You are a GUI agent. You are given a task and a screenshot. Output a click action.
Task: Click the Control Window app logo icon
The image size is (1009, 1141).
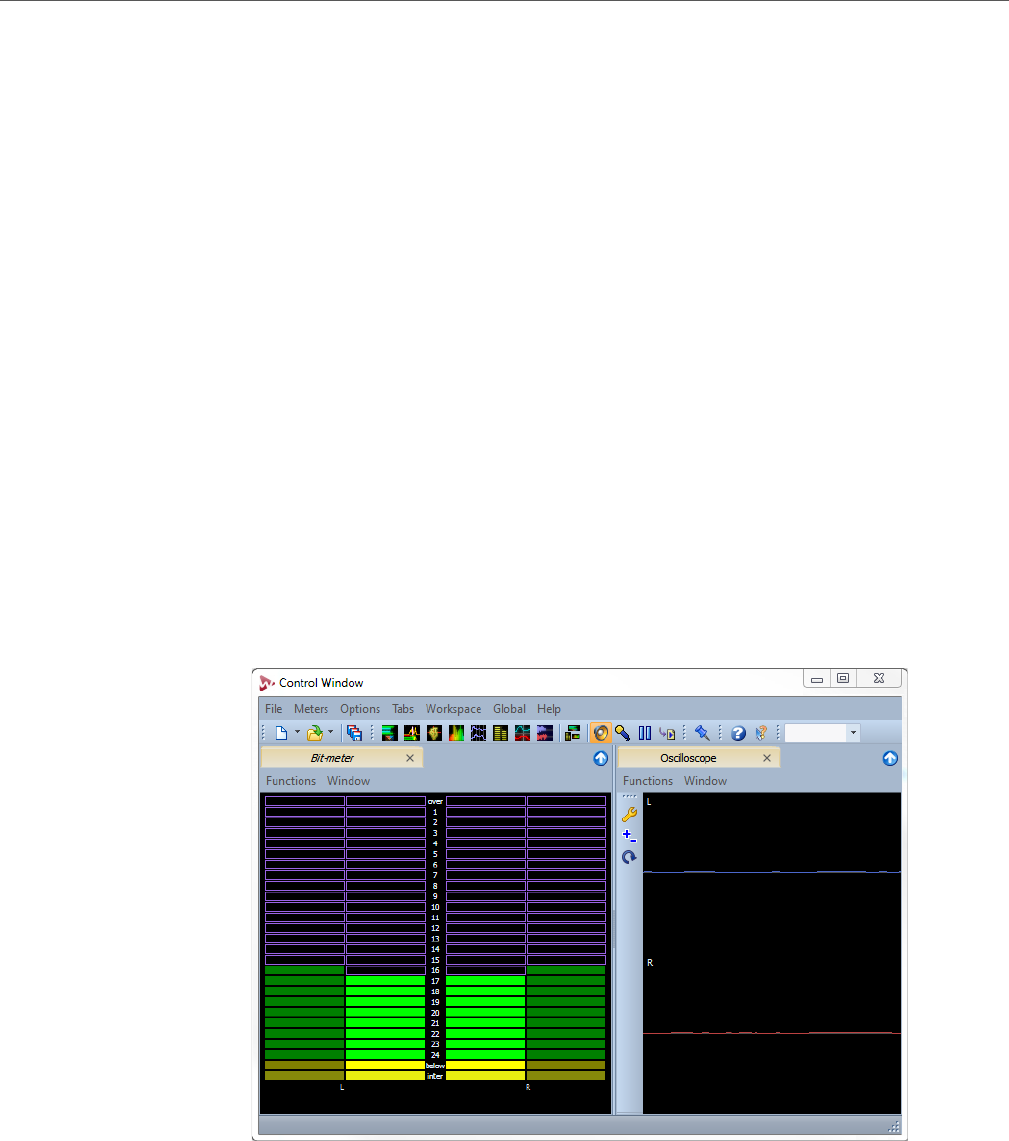tap(267, 683)
